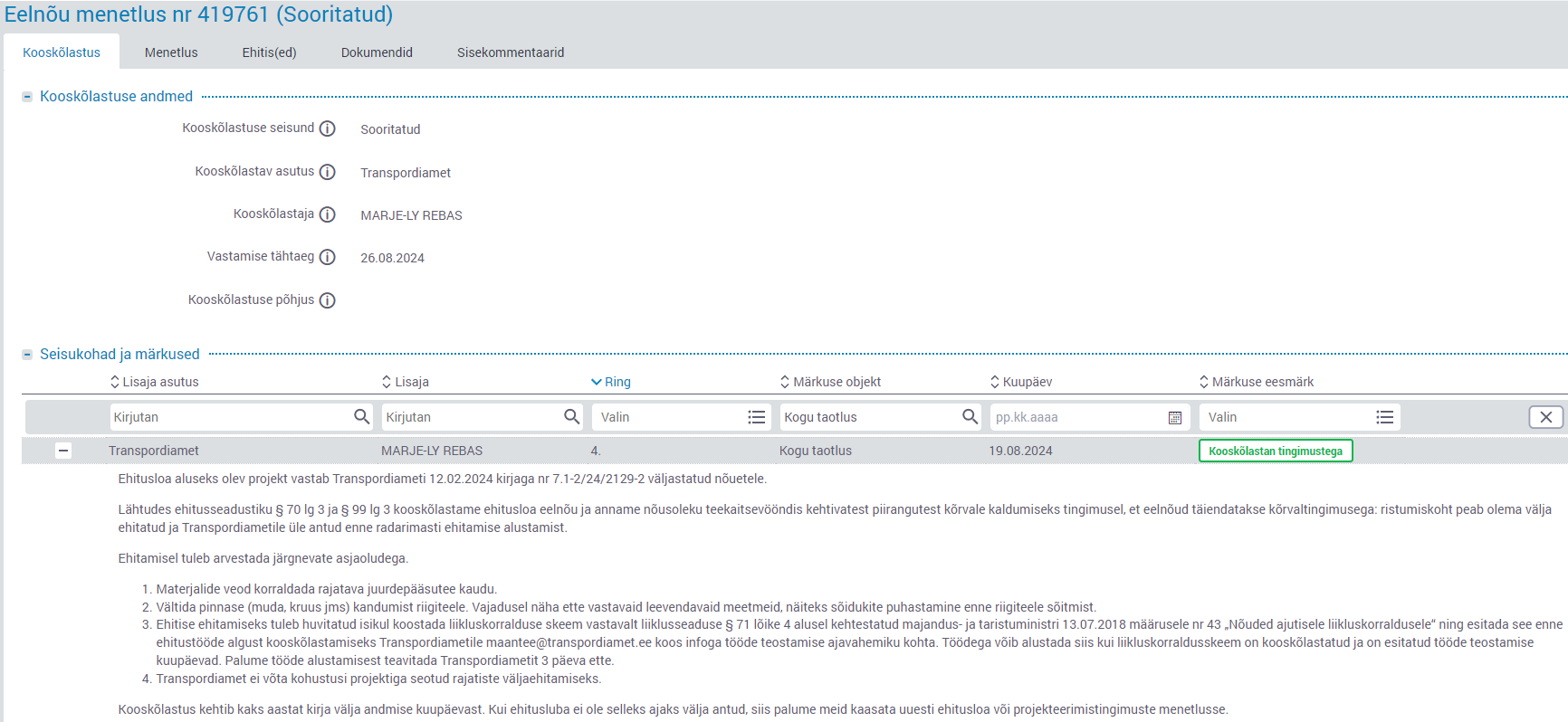Click Transpordiamet cell in the table row

coord(154,451)
